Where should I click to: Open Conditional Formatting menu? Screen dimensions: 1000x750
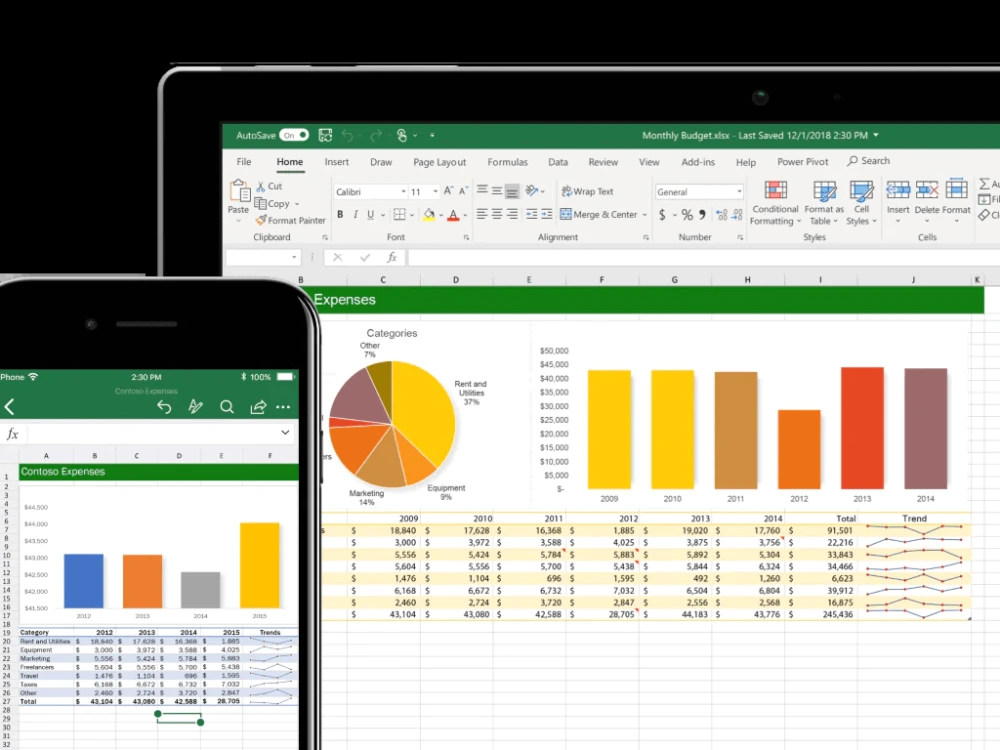pos(775,203)
